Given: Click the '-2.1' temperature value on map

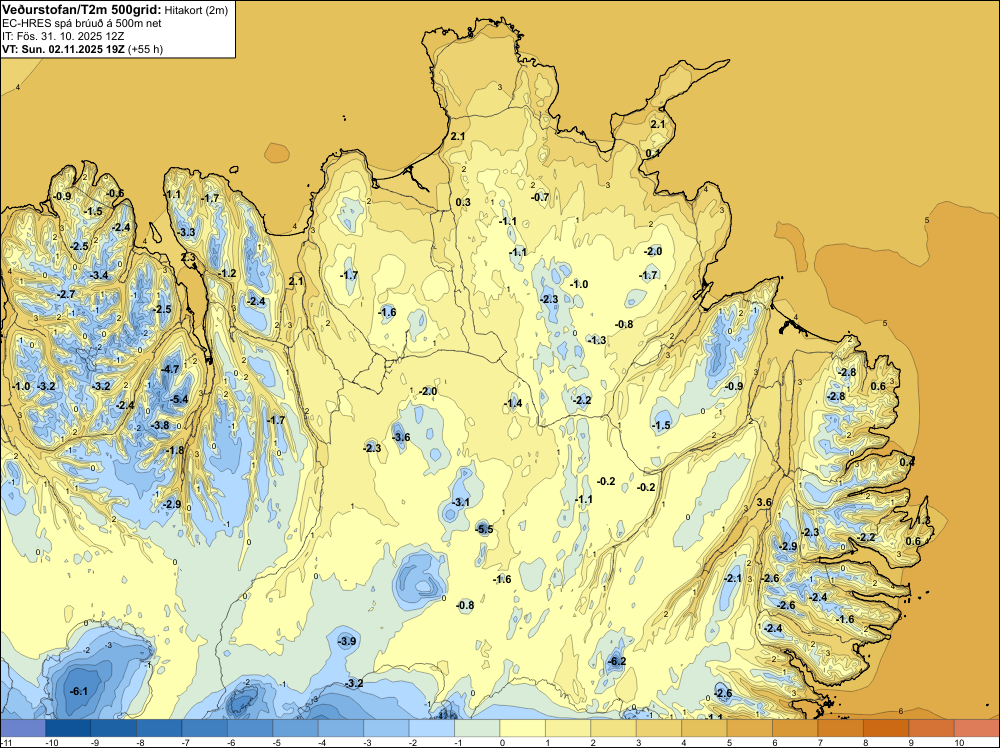Looking at the screenshot, I should (x=733, y=578).
